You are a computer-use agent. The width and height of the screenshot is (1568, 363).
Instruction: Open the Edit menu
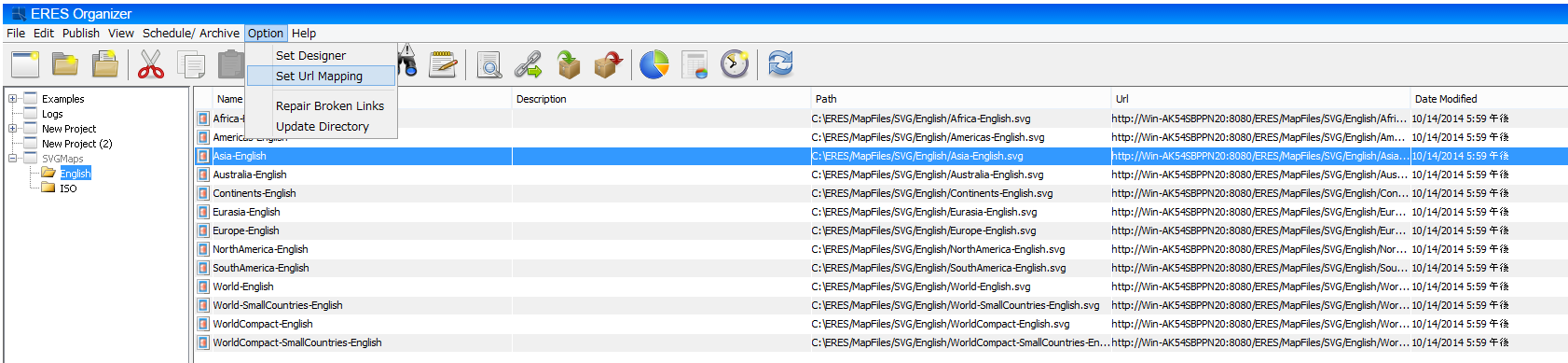pyautogui.click(x=44, y=33)
